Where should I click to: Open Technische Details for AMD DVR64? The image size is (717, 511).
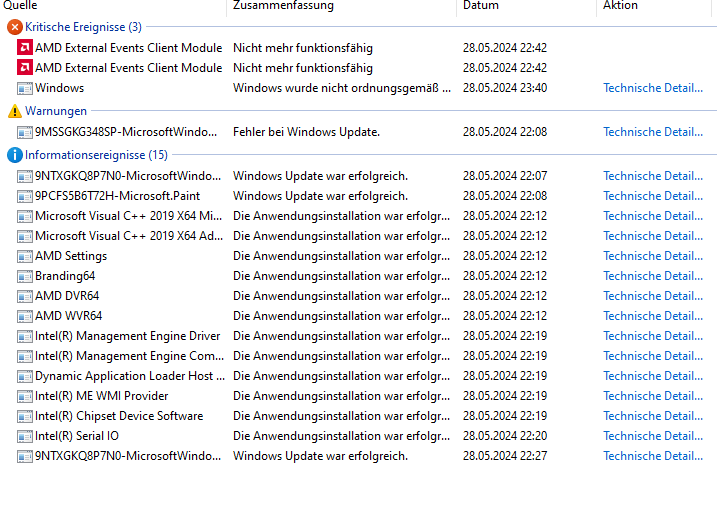[x=653, y=296]
